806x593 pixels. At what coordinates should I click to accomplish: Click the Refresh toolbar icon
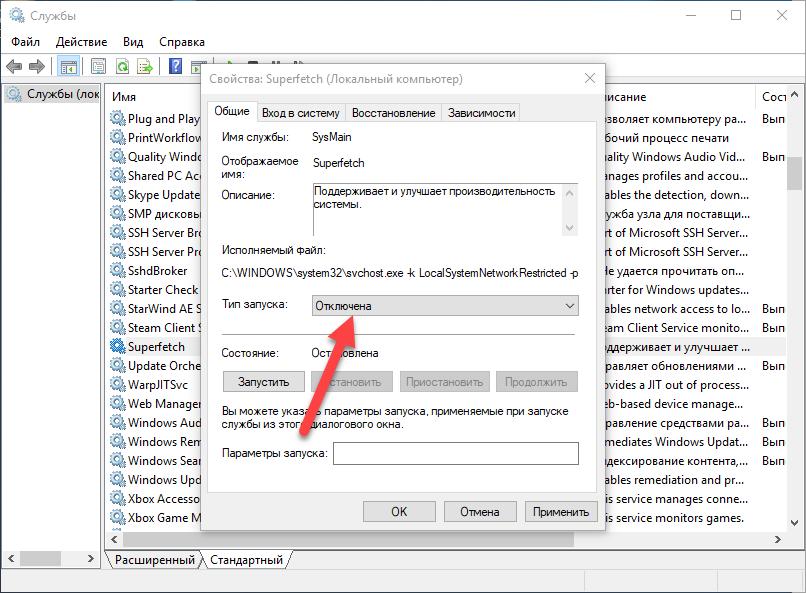pyautogui.click(x=122, y=66)
